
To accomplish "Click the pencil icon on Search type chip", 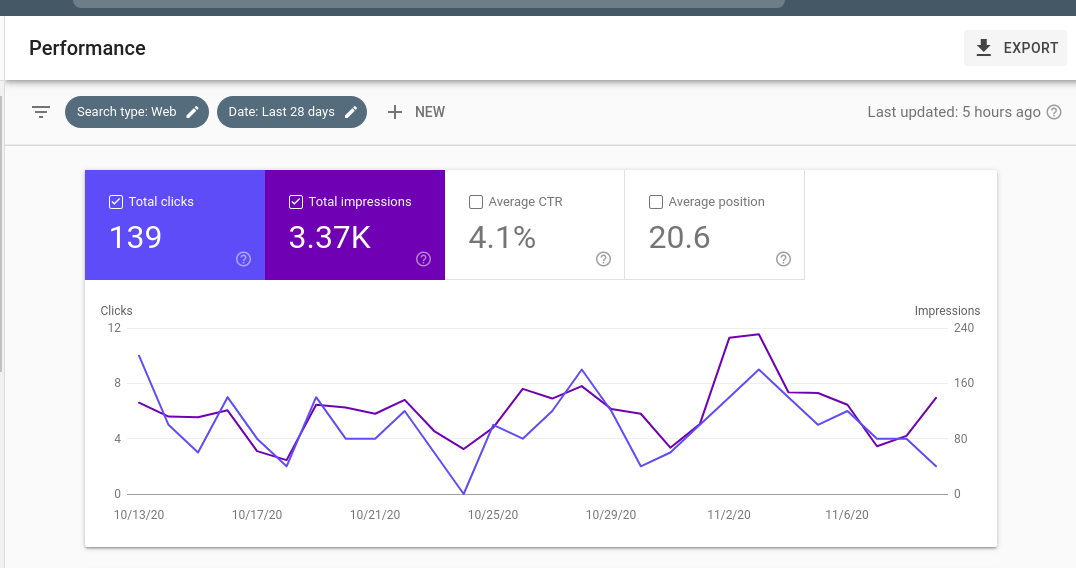I will coord(193,112).
